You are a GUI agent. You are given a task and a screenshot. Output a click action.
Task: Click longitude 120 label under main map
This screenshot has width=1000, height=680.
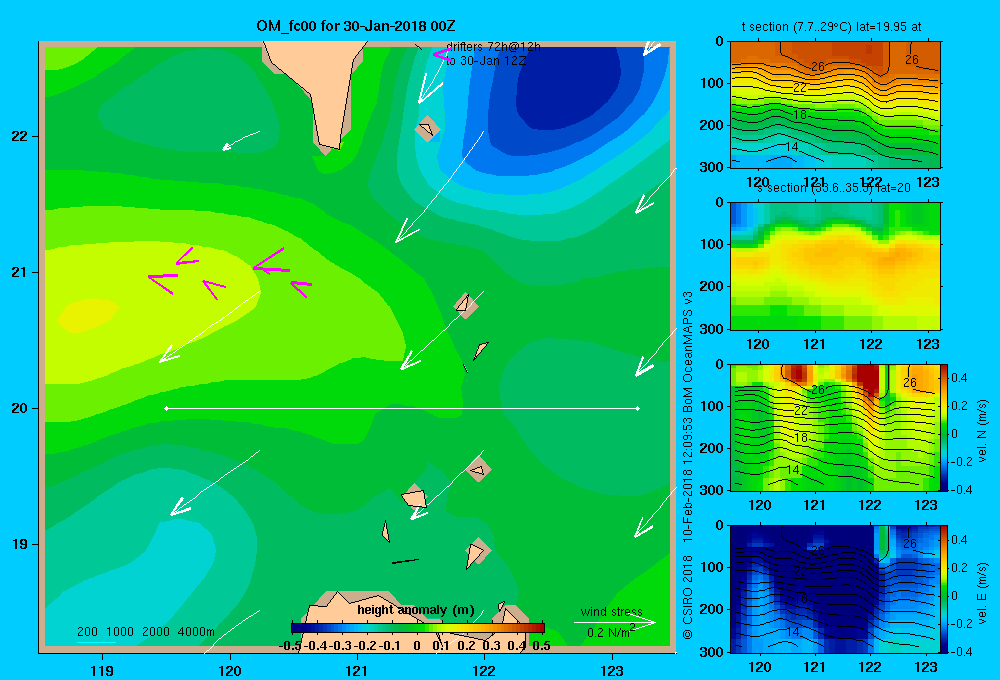click(x=230, y=670)
